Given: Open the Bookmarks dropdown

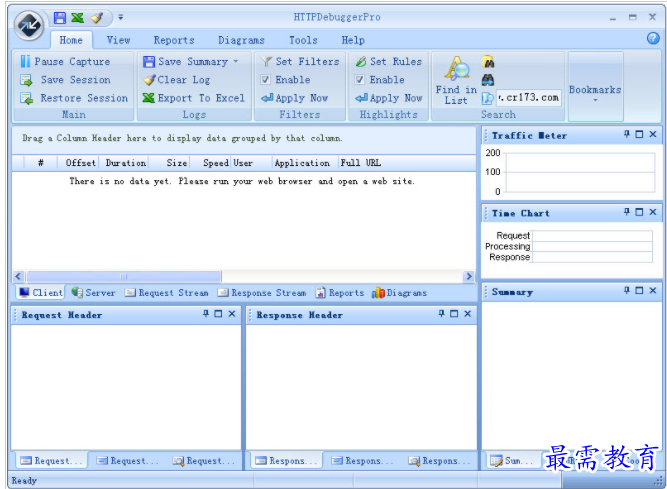Looking at the screenshot, I should (596, 87).
